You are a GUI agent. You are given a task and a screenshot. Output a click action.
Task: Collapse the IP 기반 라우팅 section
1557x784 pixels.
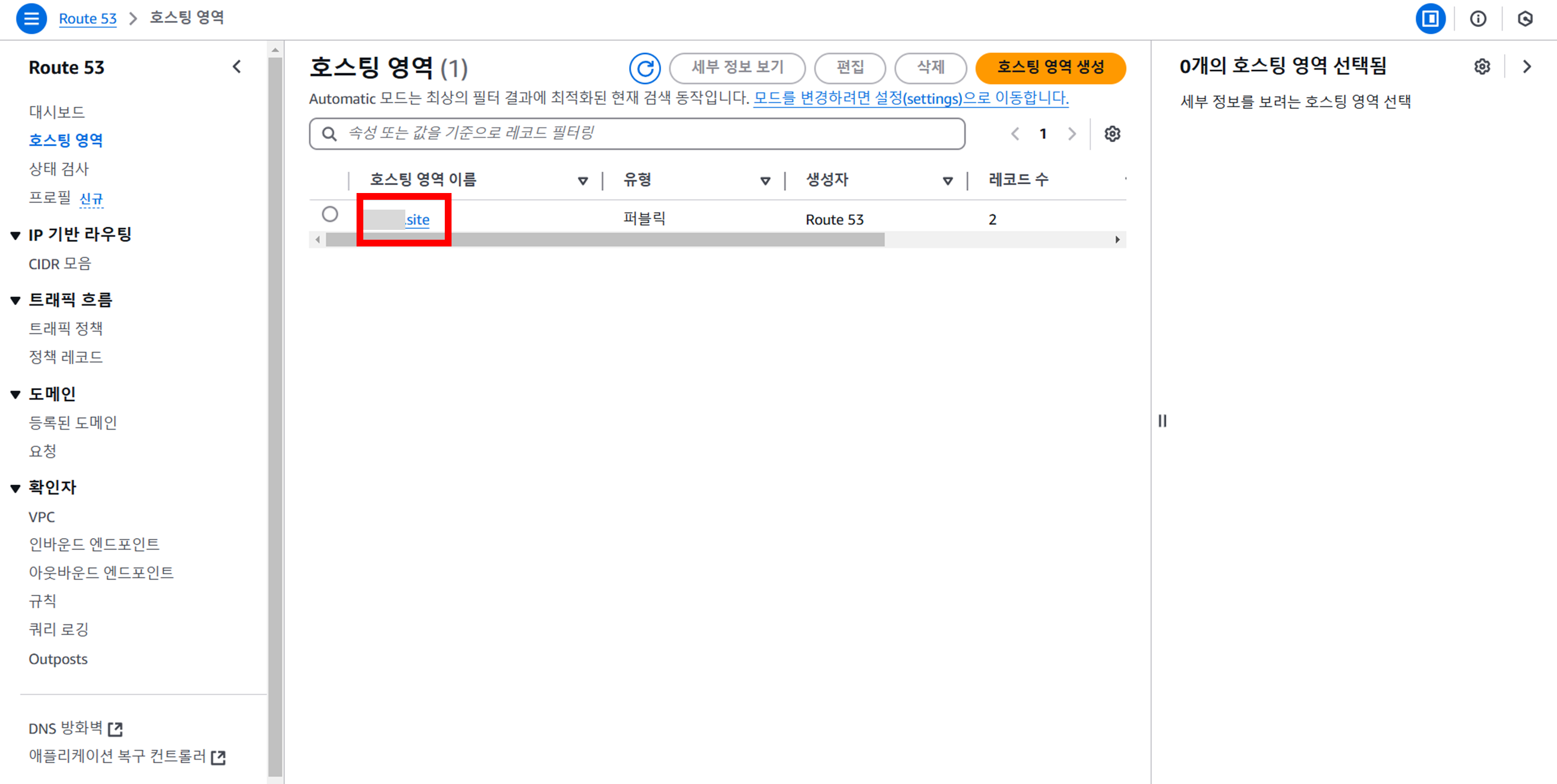[16, 236]
